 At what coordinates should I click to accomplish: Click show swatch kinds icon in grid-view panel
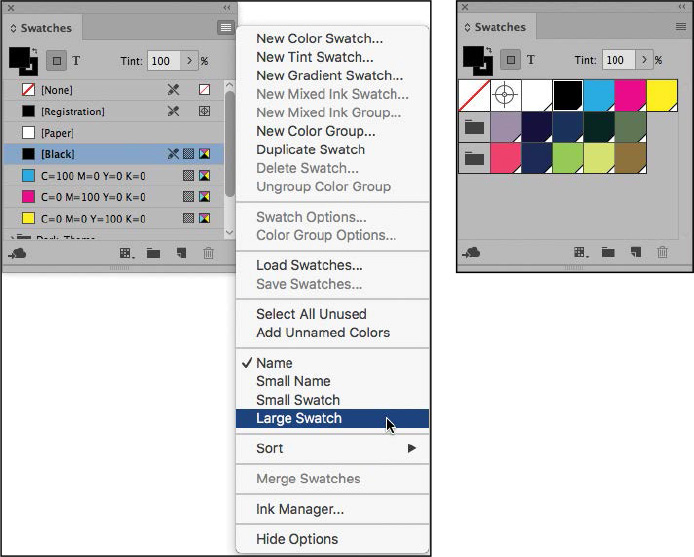point(580,253)
